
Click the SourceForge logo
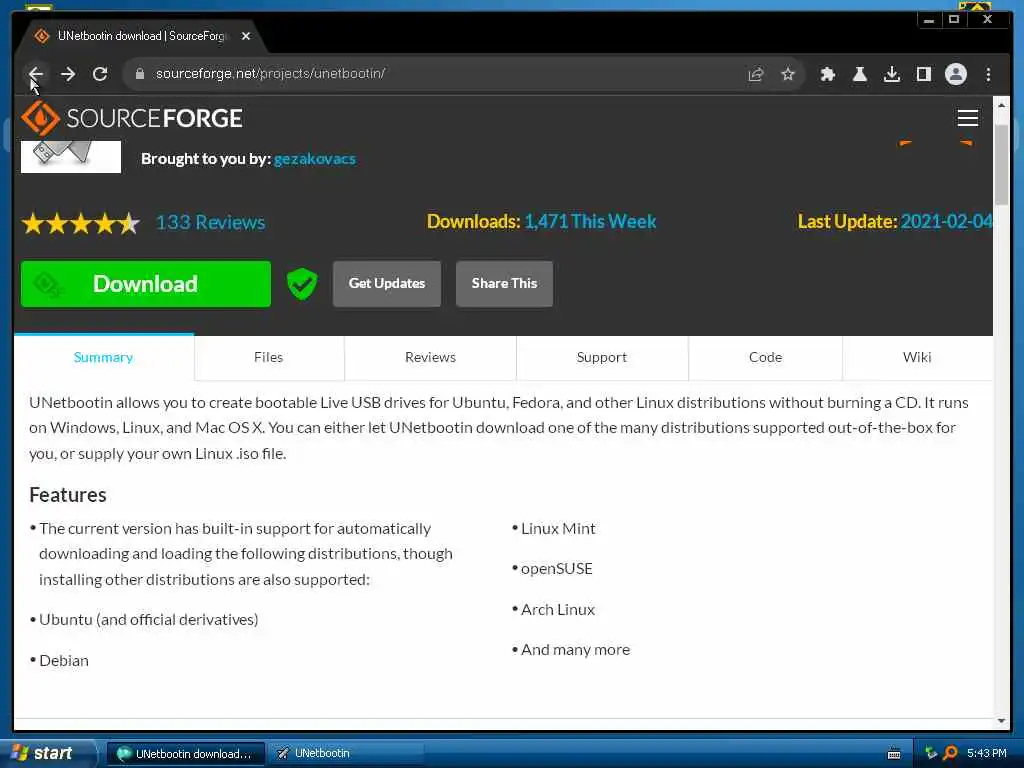pyautogui.click(x=132, y=118)
